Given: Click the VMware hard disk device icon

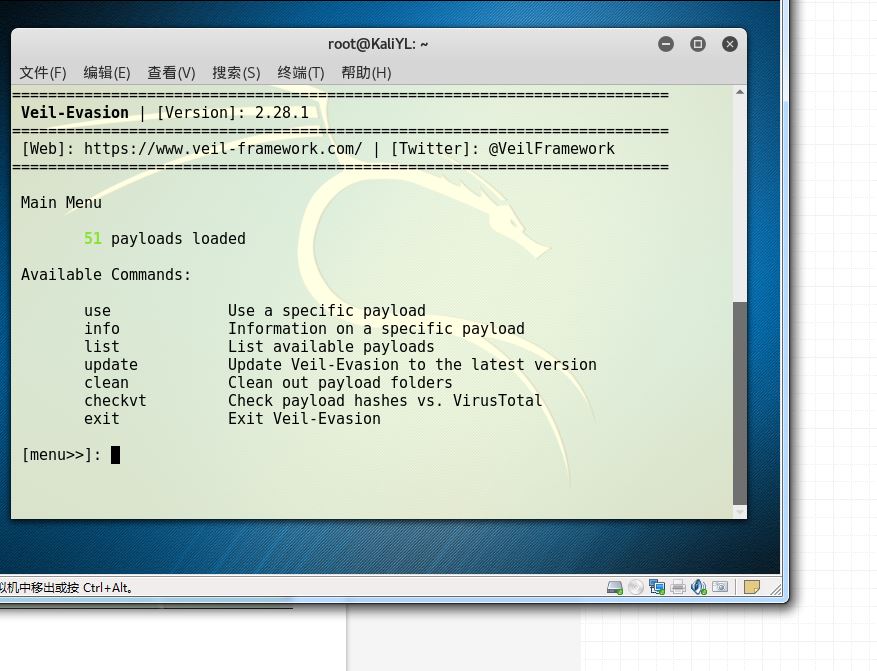Looking at the screenshot, I should coord(615,588).
